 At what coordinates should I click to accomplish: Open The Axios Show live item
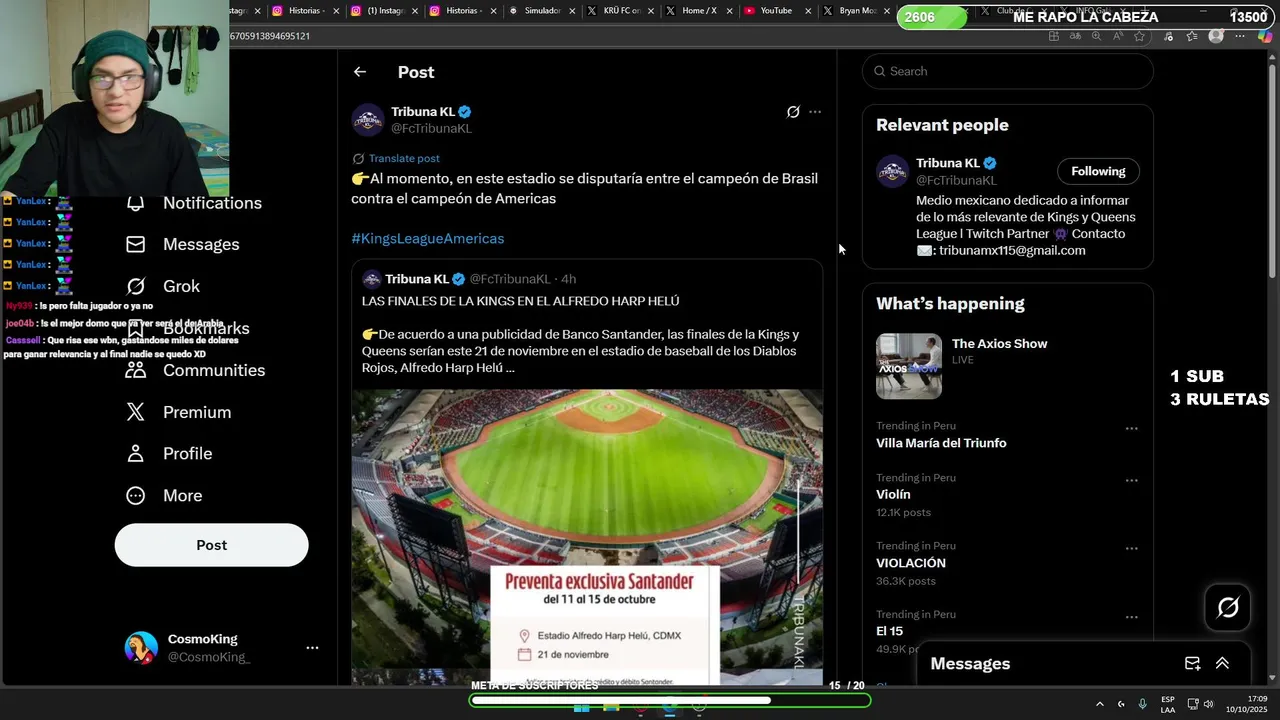point(1008,366)
